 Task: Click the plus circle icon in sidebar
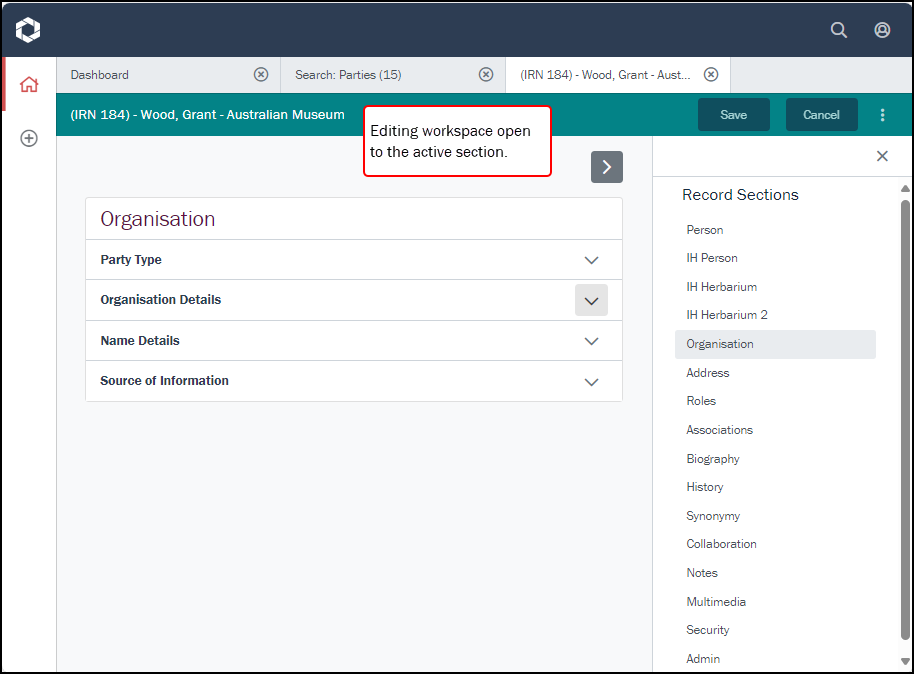click(29, 139)
